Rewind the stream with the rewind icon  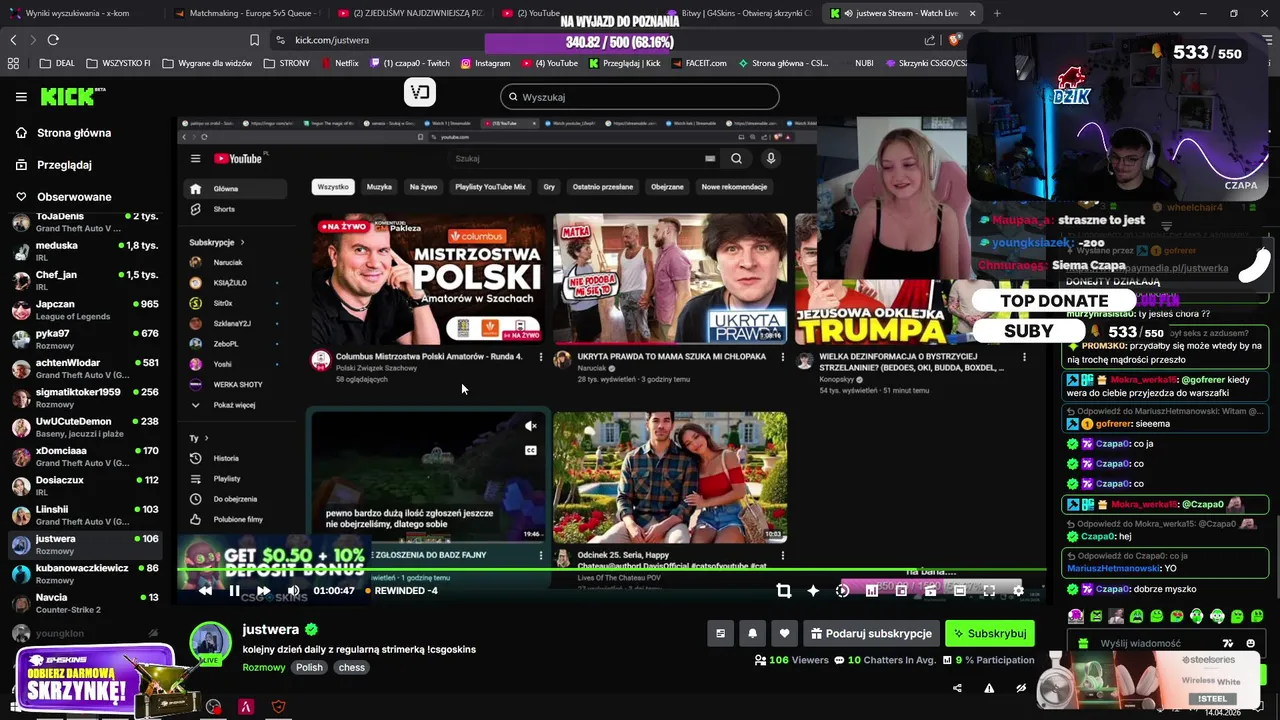[x=205, y=591]
